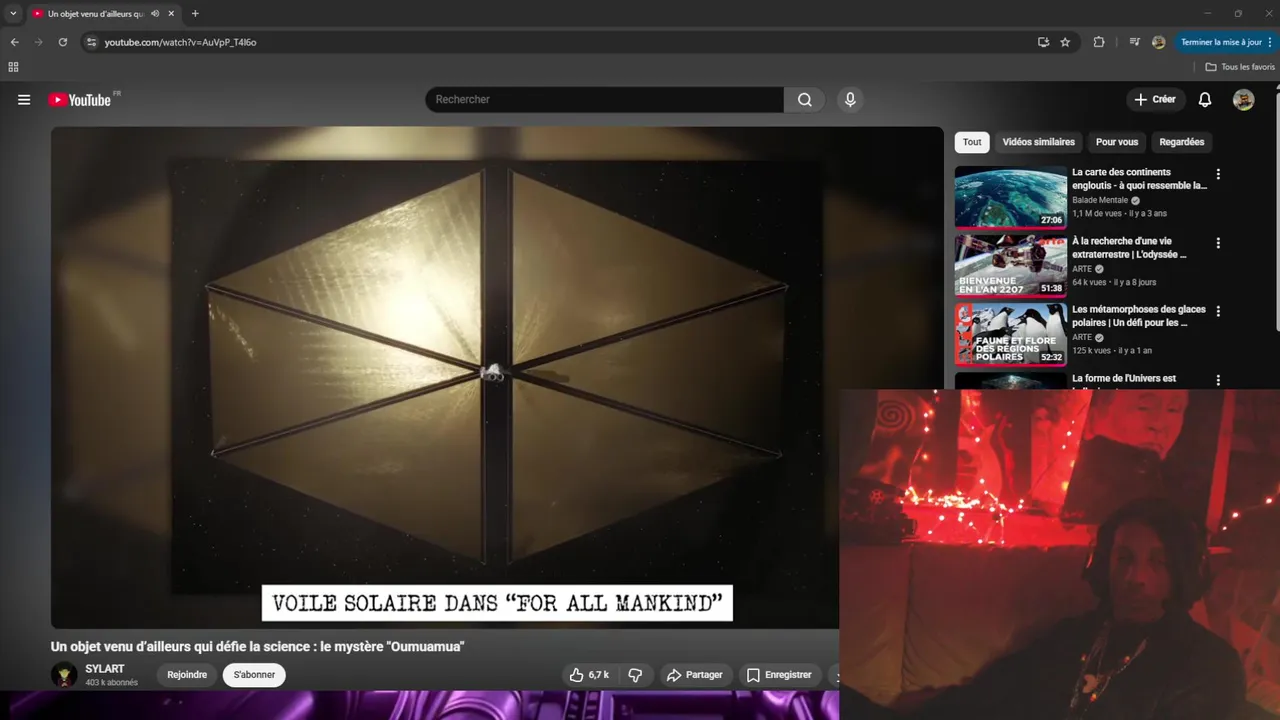Dislike the video with thumbs down
This screenshot has width=1280, height=720.
pos(635,675)
